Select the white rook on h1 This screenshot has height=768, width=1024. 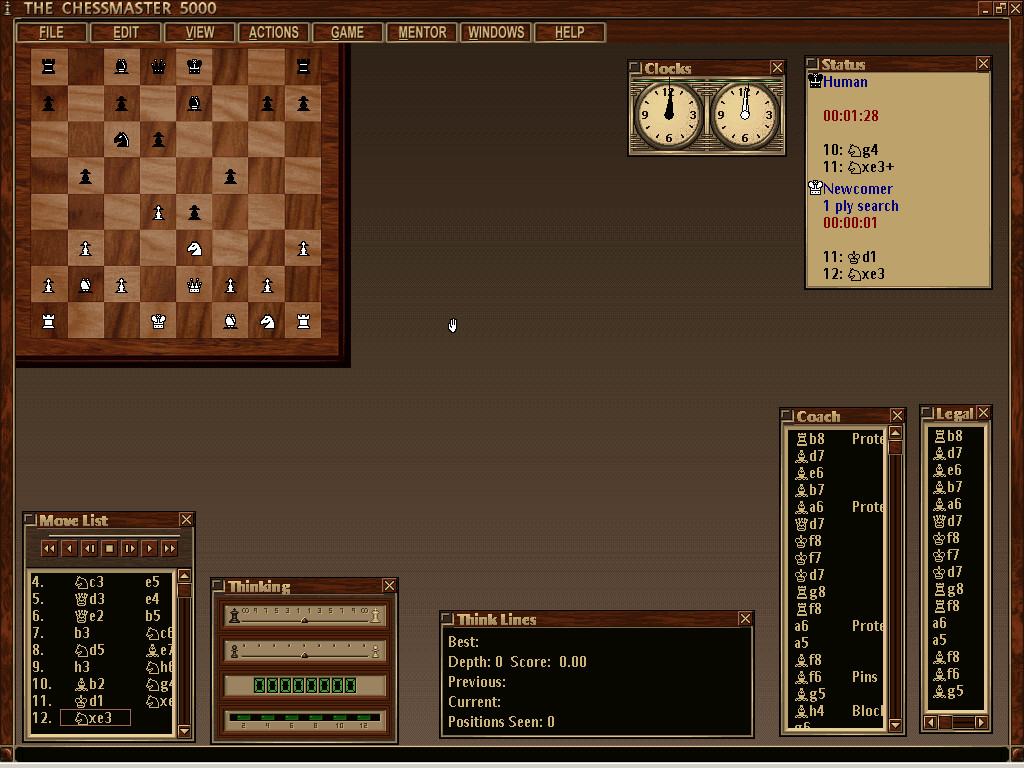[303, 321]
